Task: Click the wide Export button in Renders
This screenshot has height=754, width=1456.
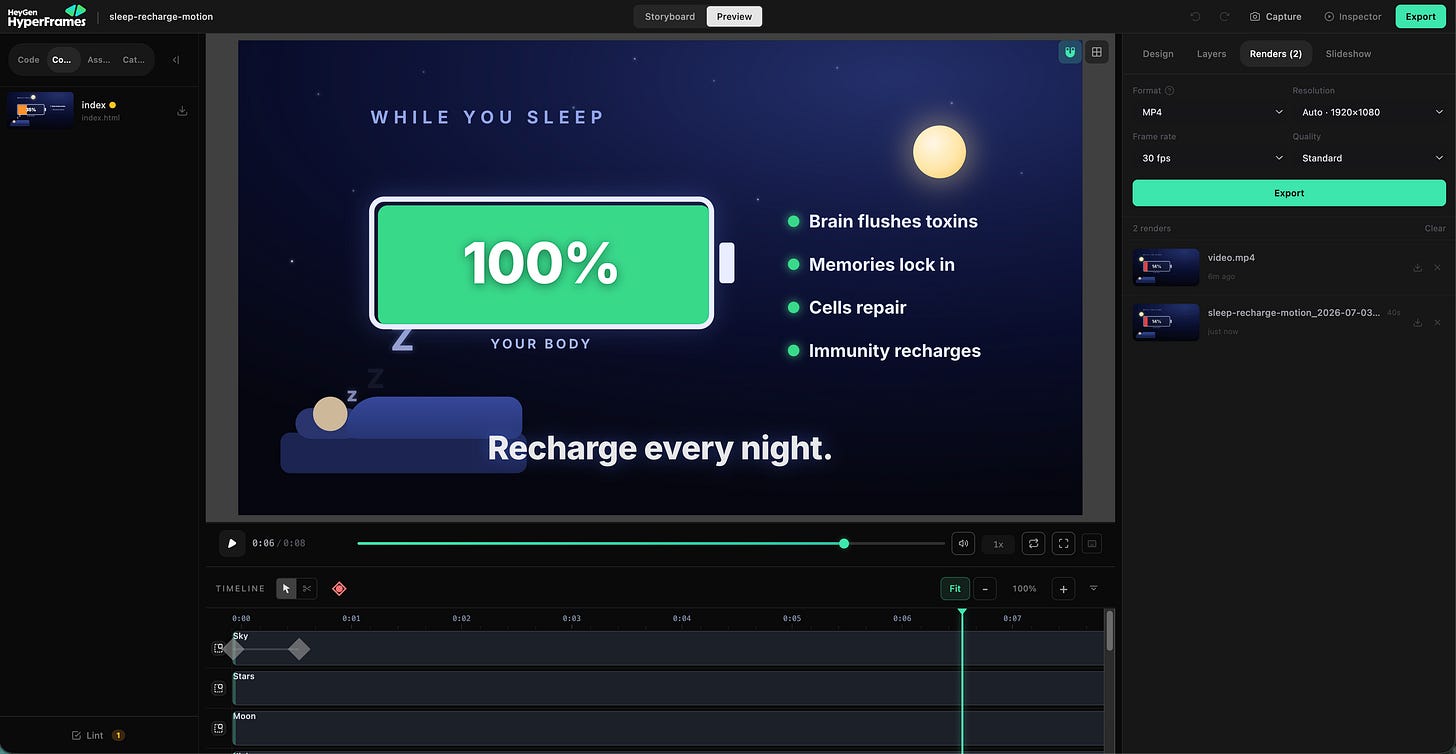Action: pos(1289,193)
